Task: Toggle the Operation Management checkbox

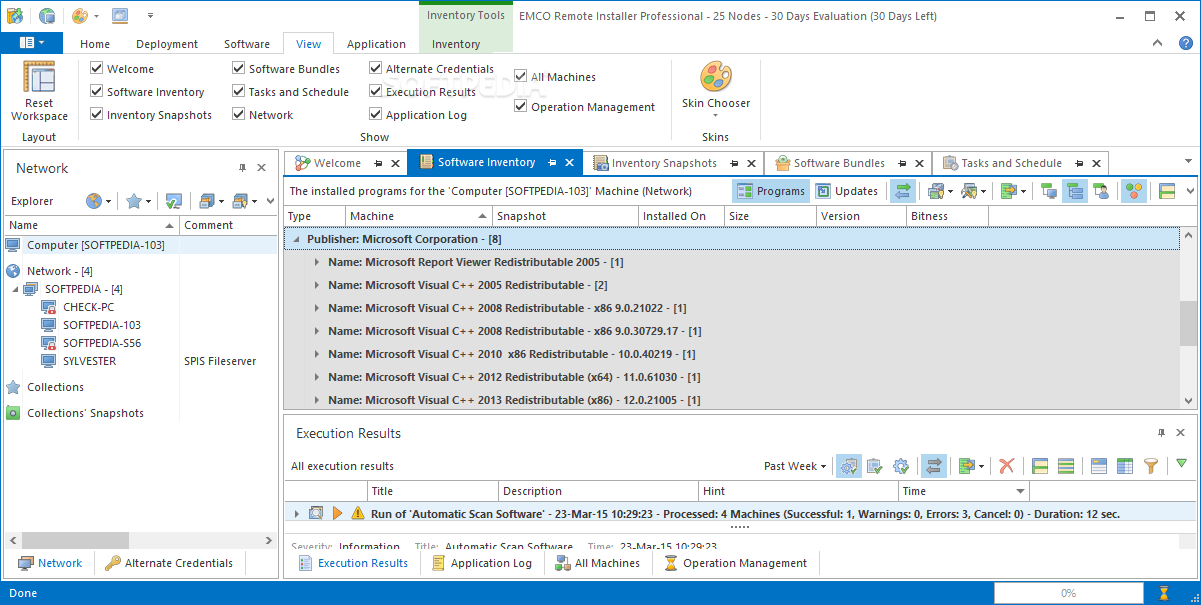Action: (521, 107)
